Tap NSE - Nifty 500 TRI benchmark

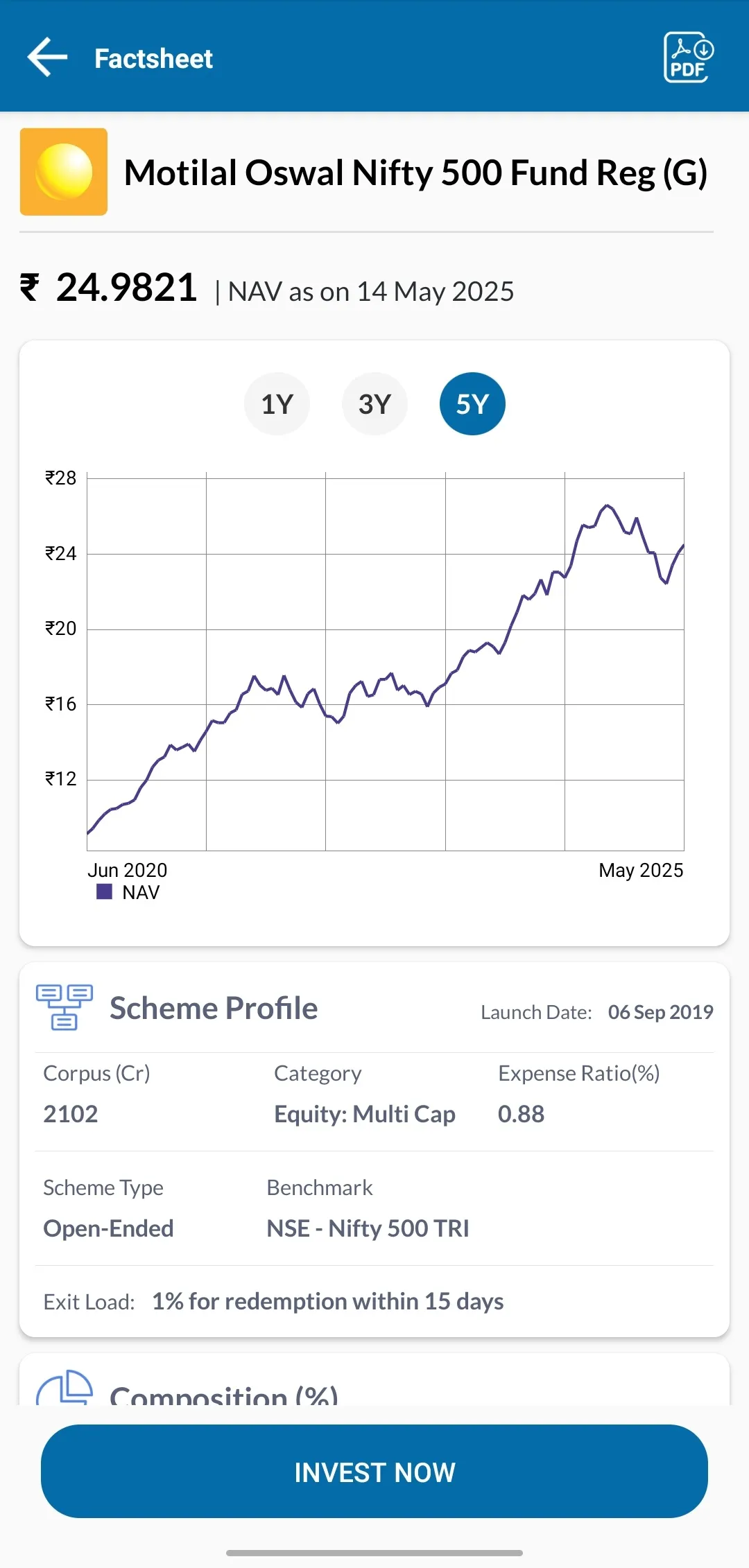(368, 1228)
